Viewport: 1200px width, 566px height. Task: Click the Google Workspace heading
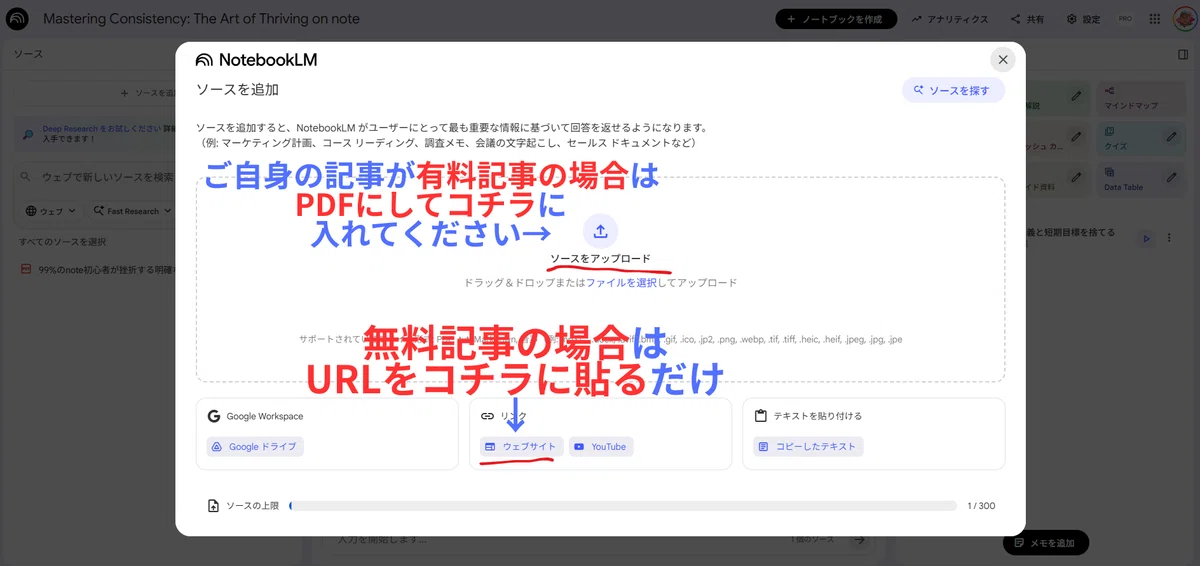265,416
